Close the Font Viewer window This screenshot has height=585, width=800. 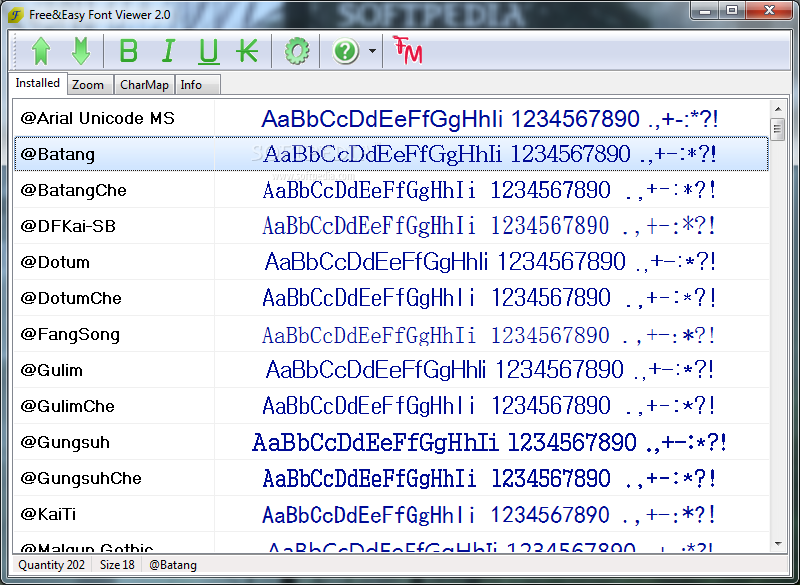769,11
